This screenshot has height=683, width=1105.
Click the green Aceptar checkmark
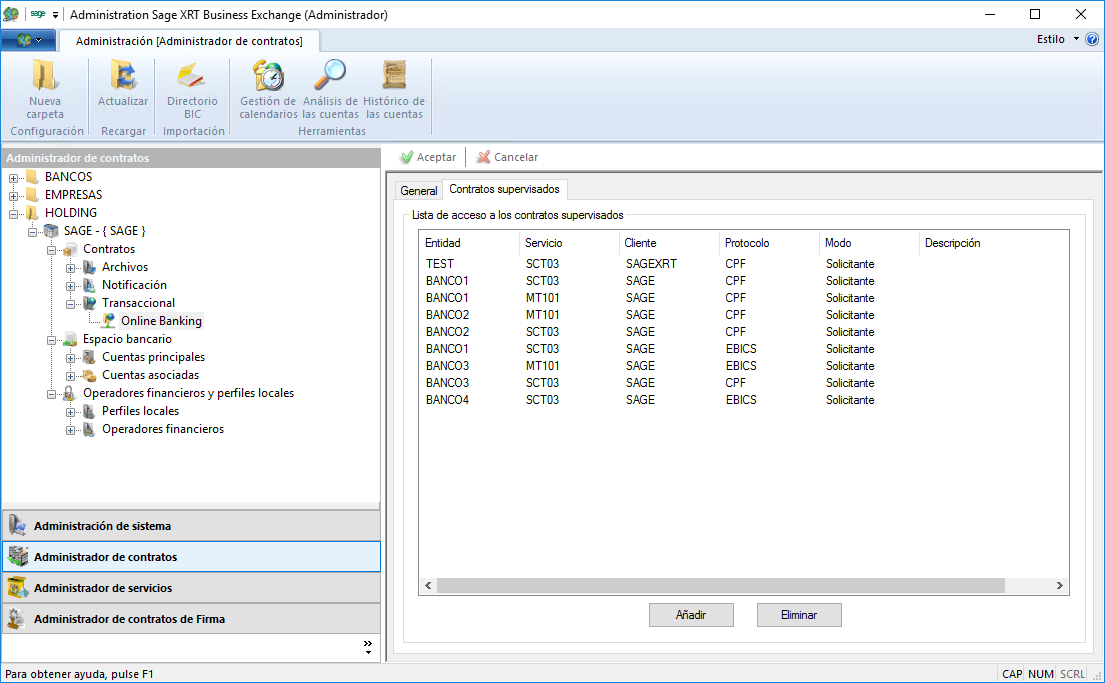coord(407,157)
